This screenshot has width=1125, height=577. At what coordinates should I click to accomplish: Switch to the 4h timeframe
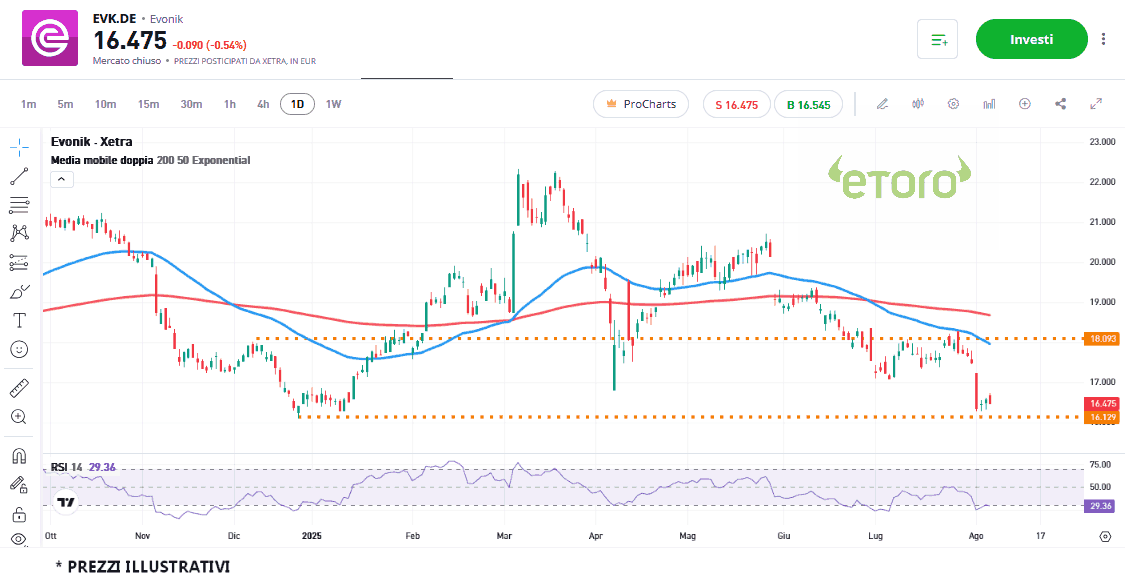click(x=263, y=104)
